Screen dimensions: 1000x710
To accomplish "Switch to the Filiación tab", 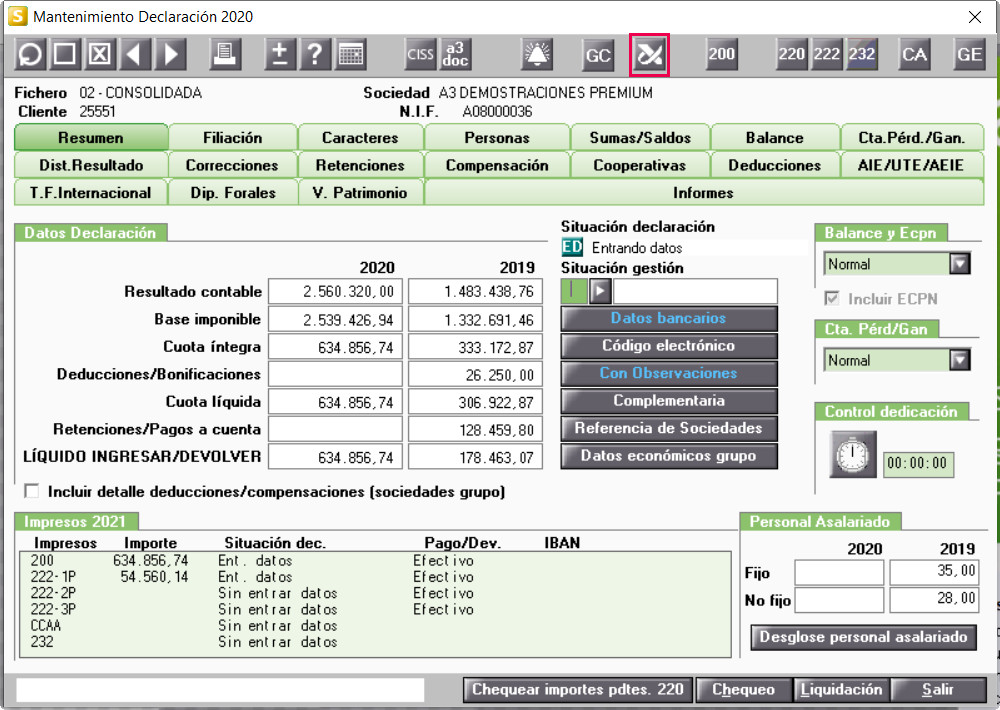I will click(233, 138).
